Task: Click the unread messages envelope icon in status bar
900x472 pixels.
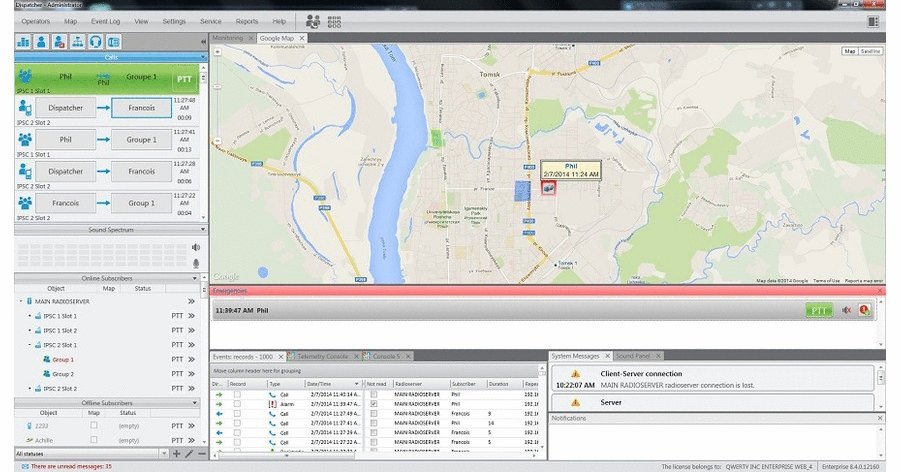Action: click(25, 466)
